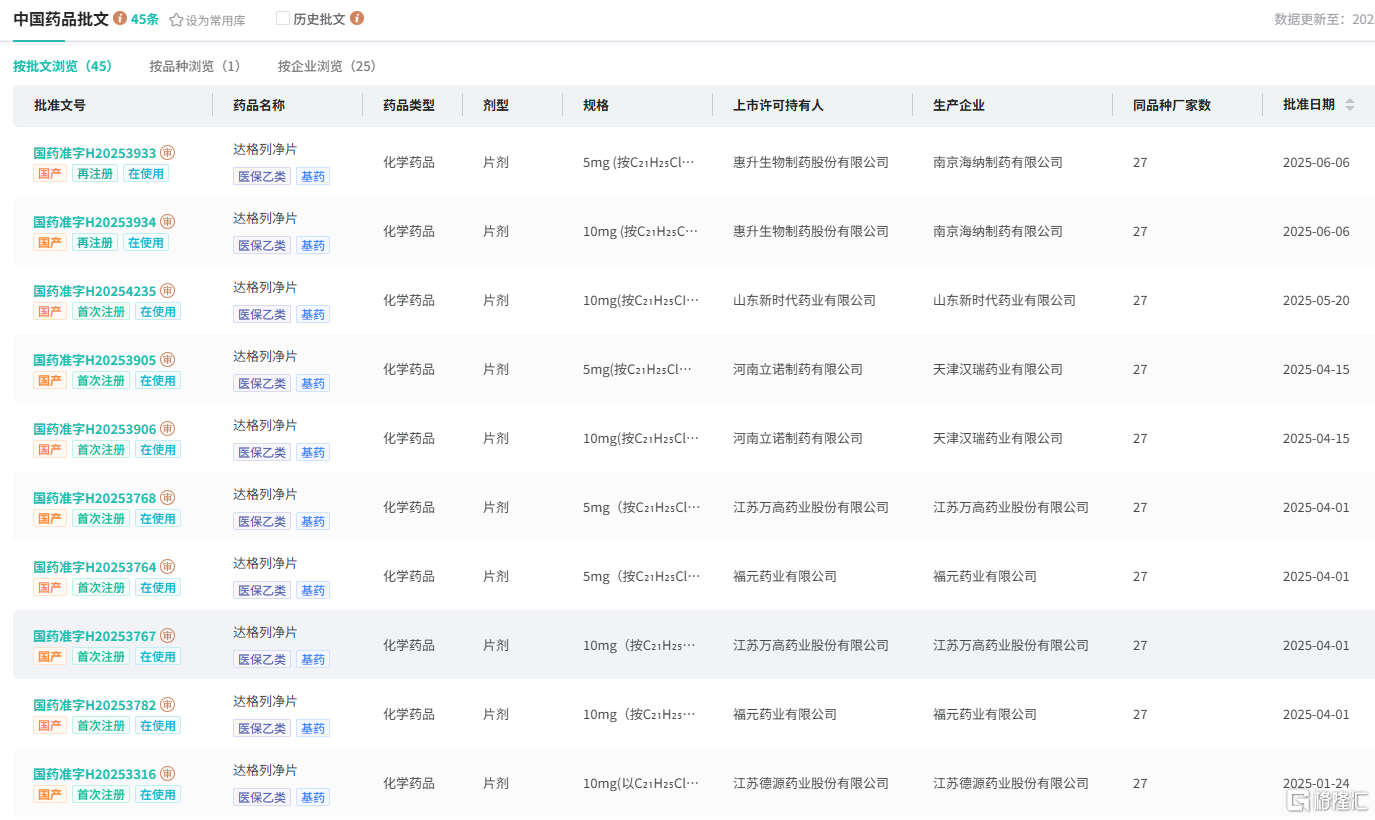The width and height of the screenshot is (1375, 820).
Task: Click 审 icon next to H20253905
Action: 168,360
